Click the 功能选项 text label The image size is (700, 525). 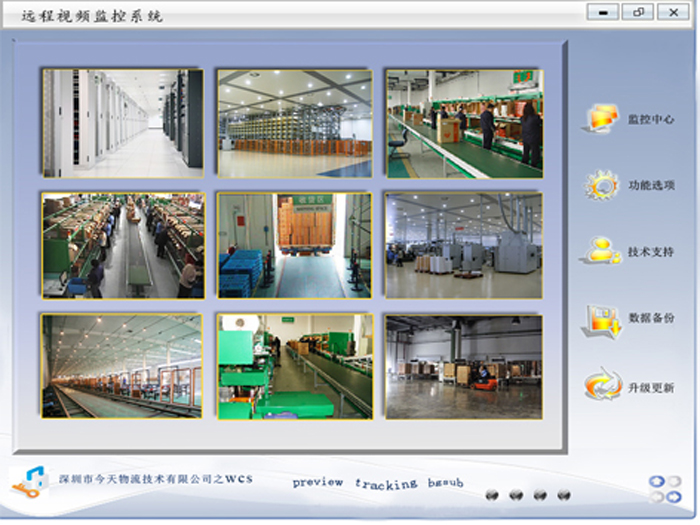point(651,186)
